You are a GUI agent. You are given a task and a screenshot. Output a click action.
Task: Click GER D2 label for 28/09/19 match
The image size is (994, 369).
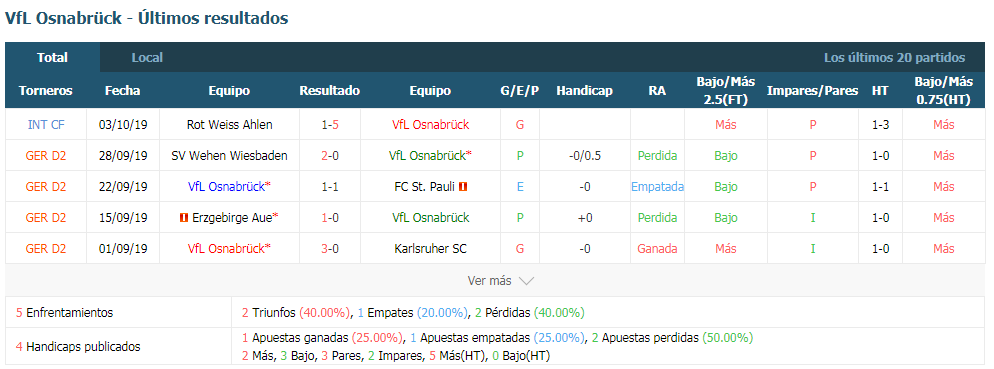pyautogui.click(x=46, y=156)
